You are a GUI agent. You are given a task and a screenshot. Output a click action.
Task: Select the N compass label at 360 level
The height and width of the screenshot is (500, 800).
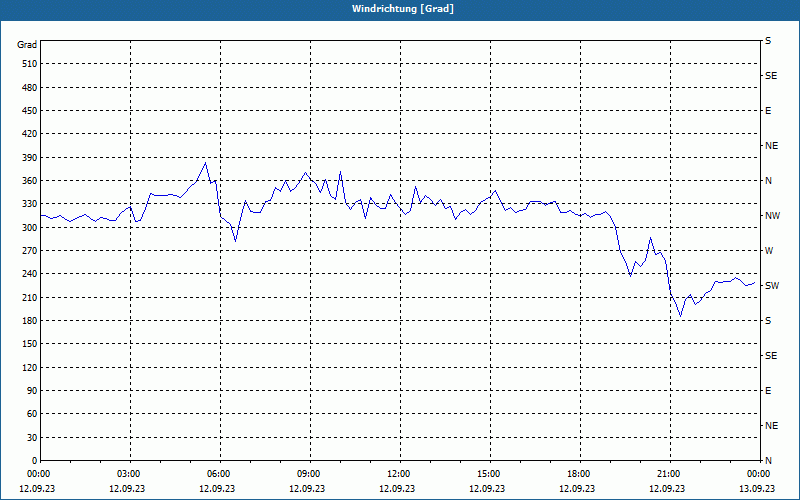pyautogui.click(x=768, y=181)
